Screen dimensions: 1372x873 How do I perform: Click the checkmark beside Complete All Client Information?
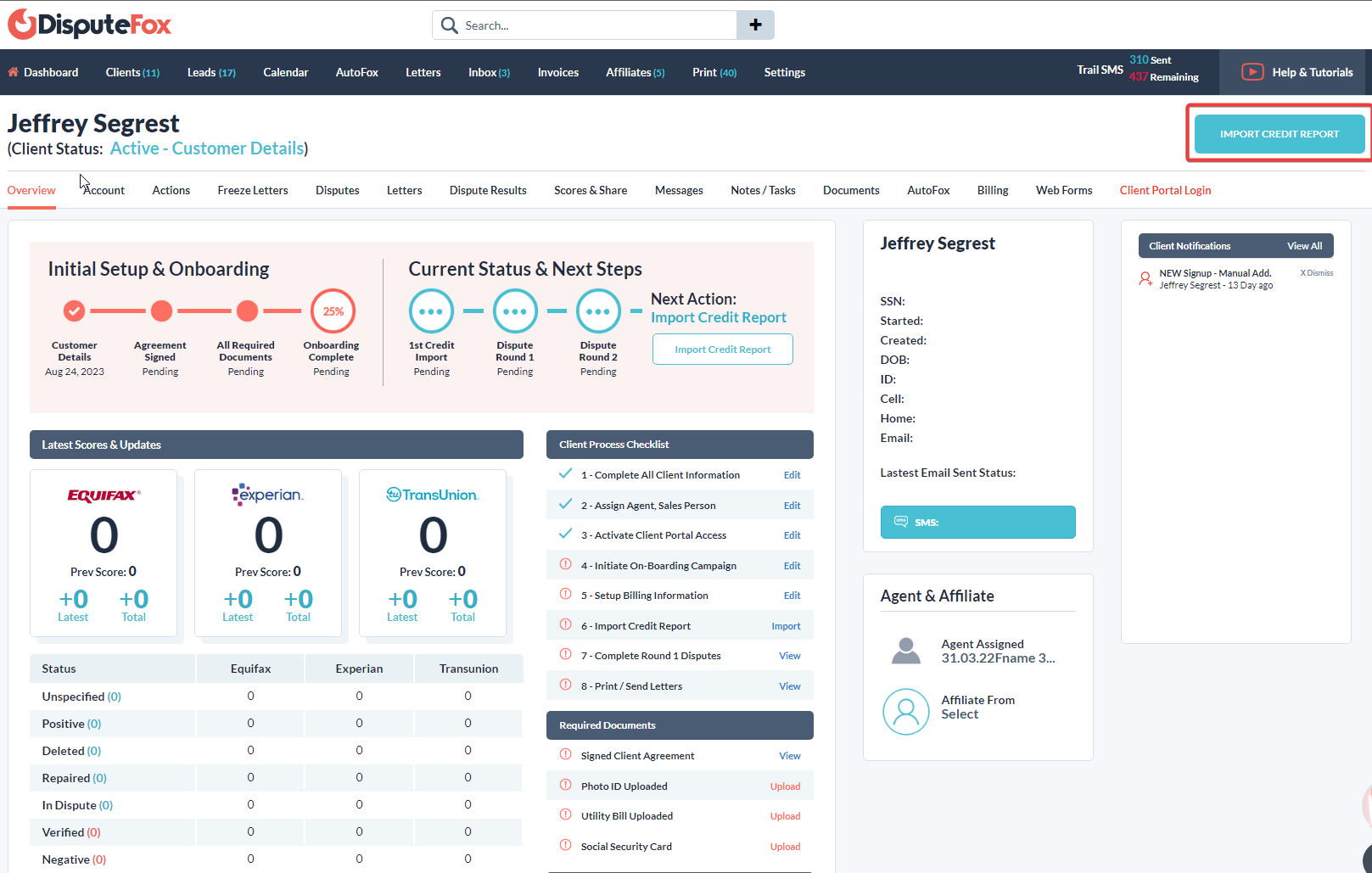pos(566,473)
